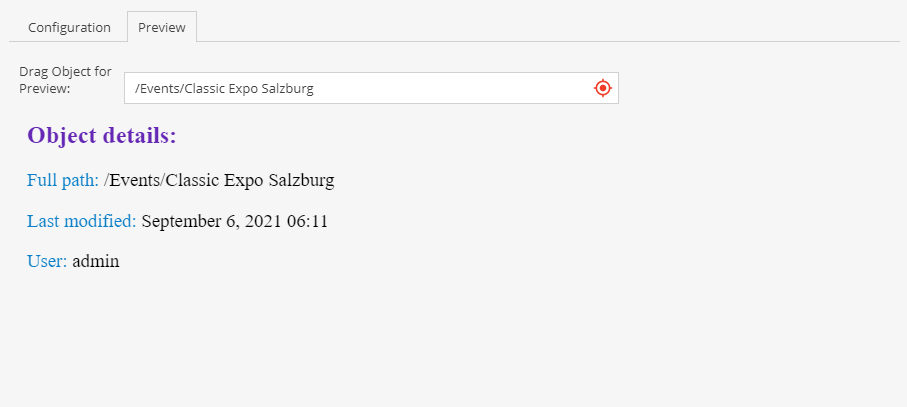Click the red crosshair locate icon
907x407 pixels.
(x=602, y=88)
